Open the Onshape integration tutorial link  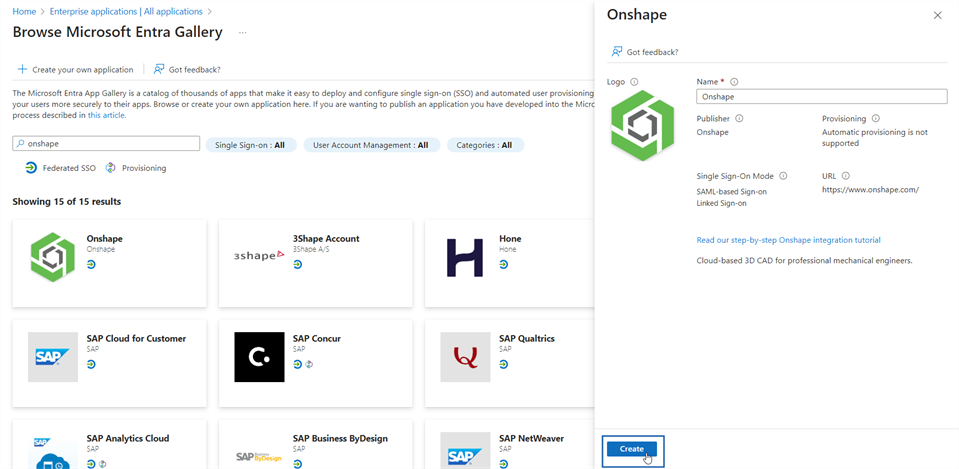788,240
